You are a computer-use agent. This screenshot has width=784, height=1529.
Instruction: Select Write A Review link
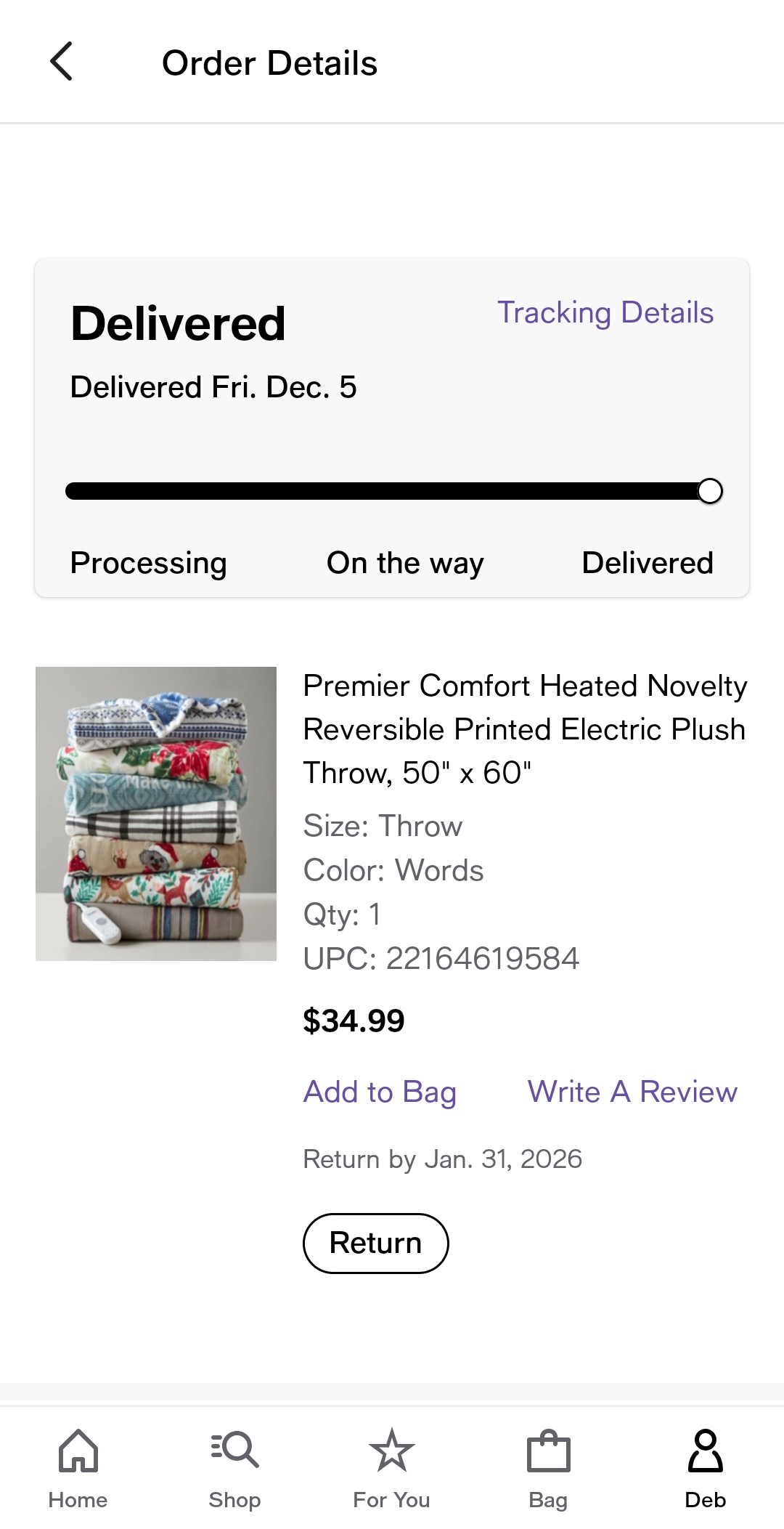pos(632,1092)
